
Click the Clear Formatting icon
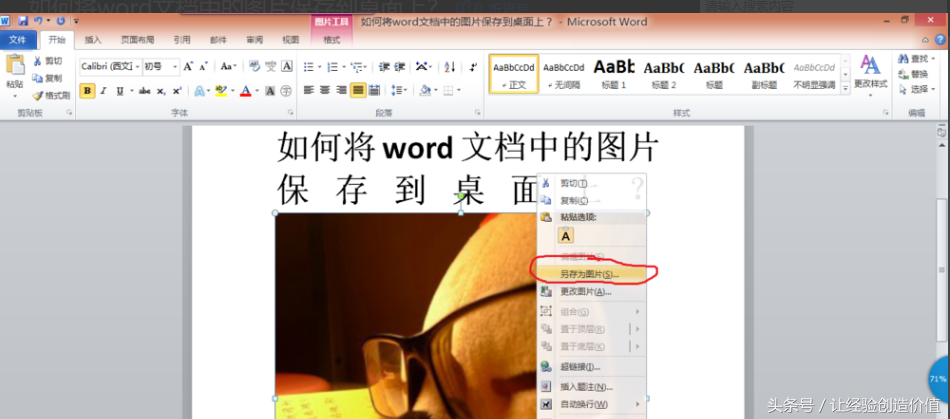point(254,67)
